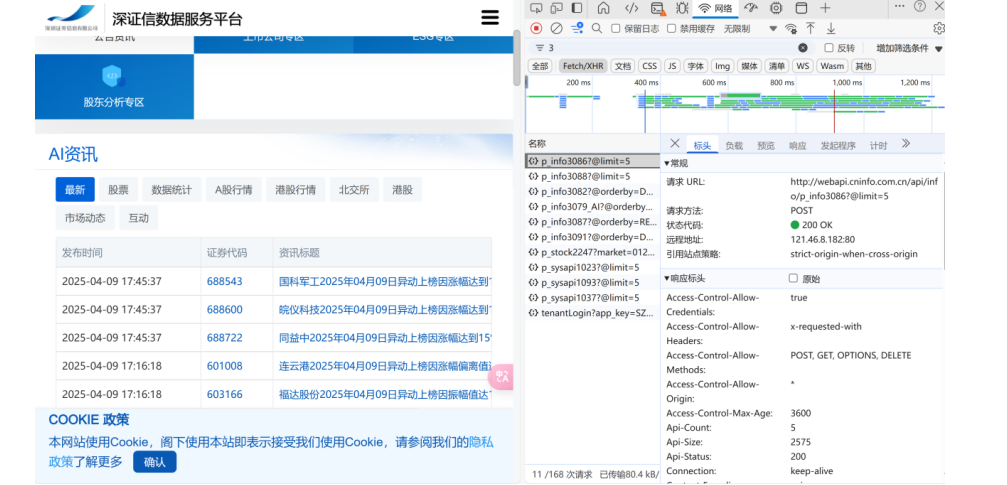This screenshot has width=1007, height=485.
Task: Collapse the 常规 section
Action: [x=676, y=163]
